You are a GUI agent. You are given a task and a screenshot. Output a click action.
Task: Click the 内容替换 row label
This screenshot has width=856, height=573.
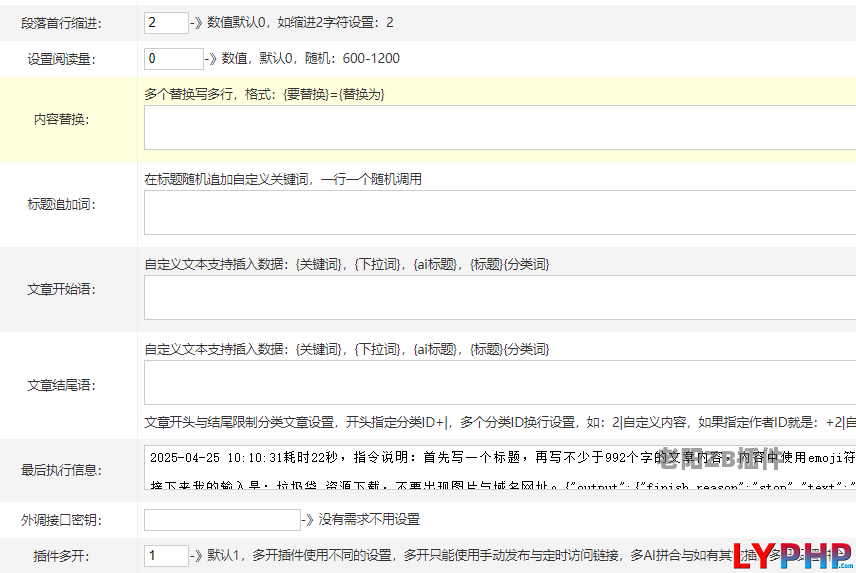pyautogui.click(x=61, y=120)
